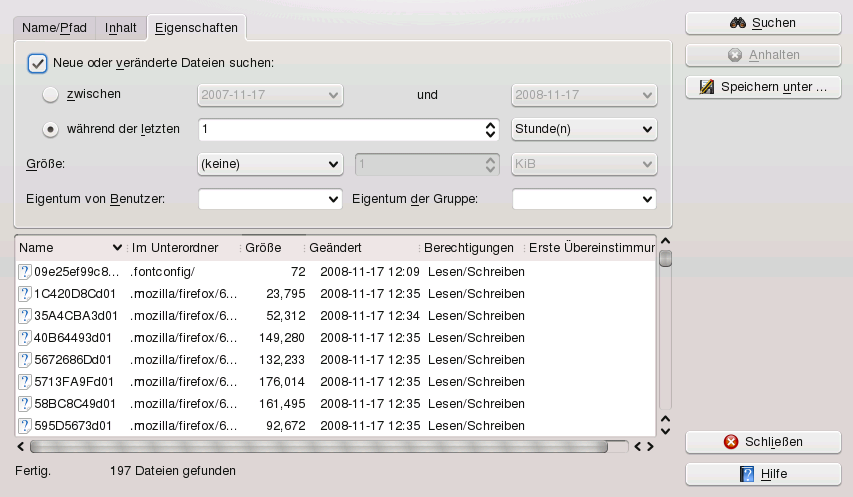Click size value 149,280
Image resolution: width=853 pixels, height=497 pixels.
tap(282, 338)
